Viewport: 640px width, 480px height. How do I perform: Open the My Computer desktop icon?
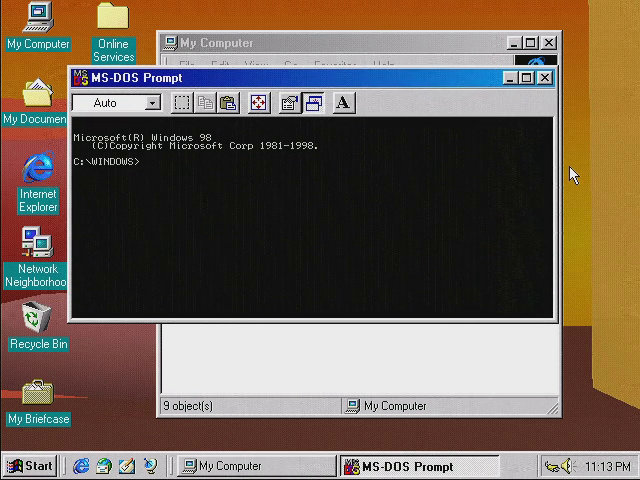(38, 26)
